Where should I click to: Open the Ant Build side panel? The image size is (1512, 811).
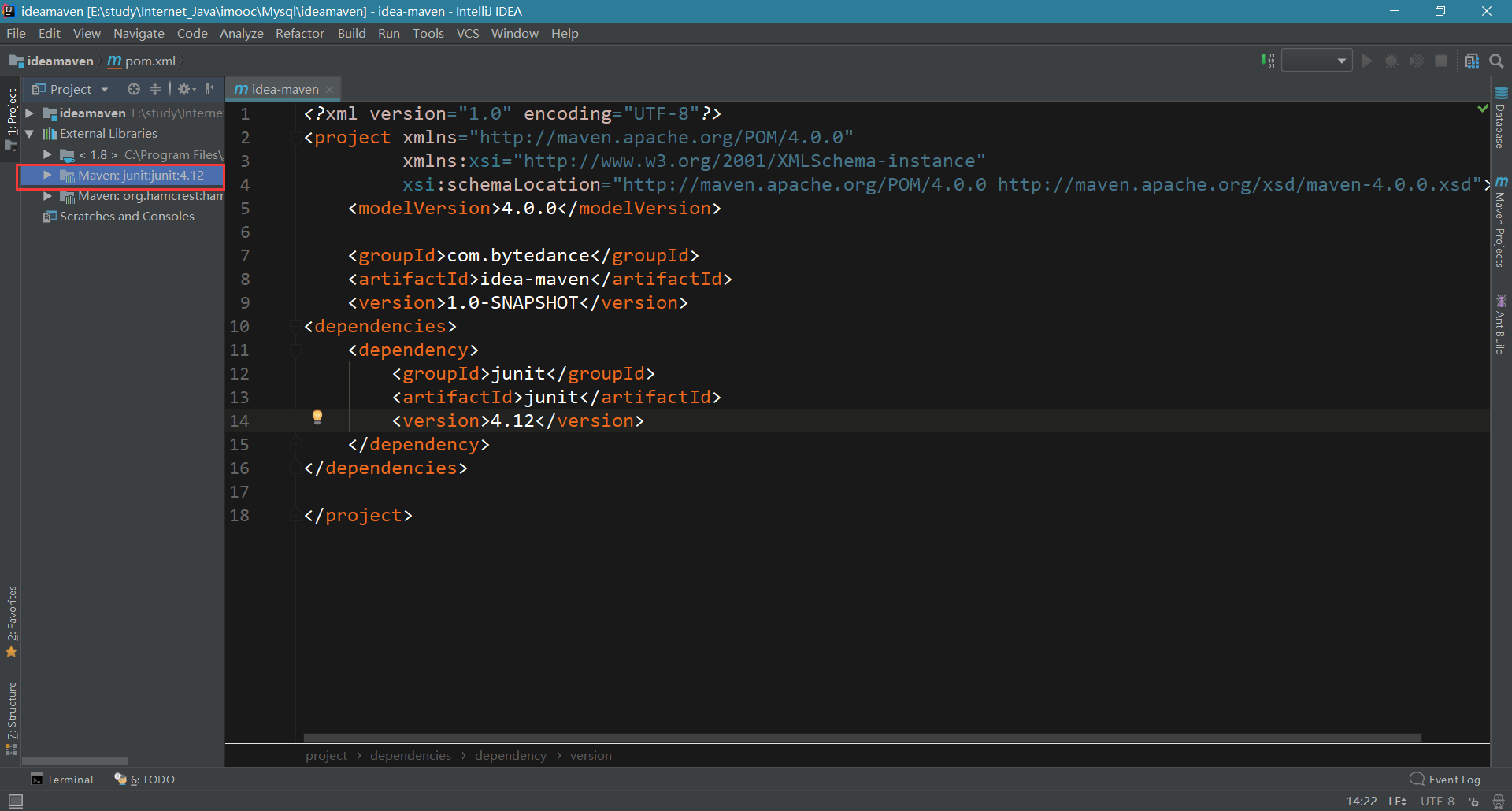(1501, 325)
